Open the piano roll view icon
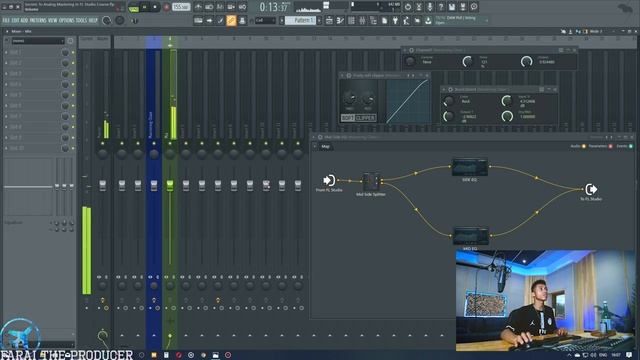640x360 pixels. coord(340,20)
